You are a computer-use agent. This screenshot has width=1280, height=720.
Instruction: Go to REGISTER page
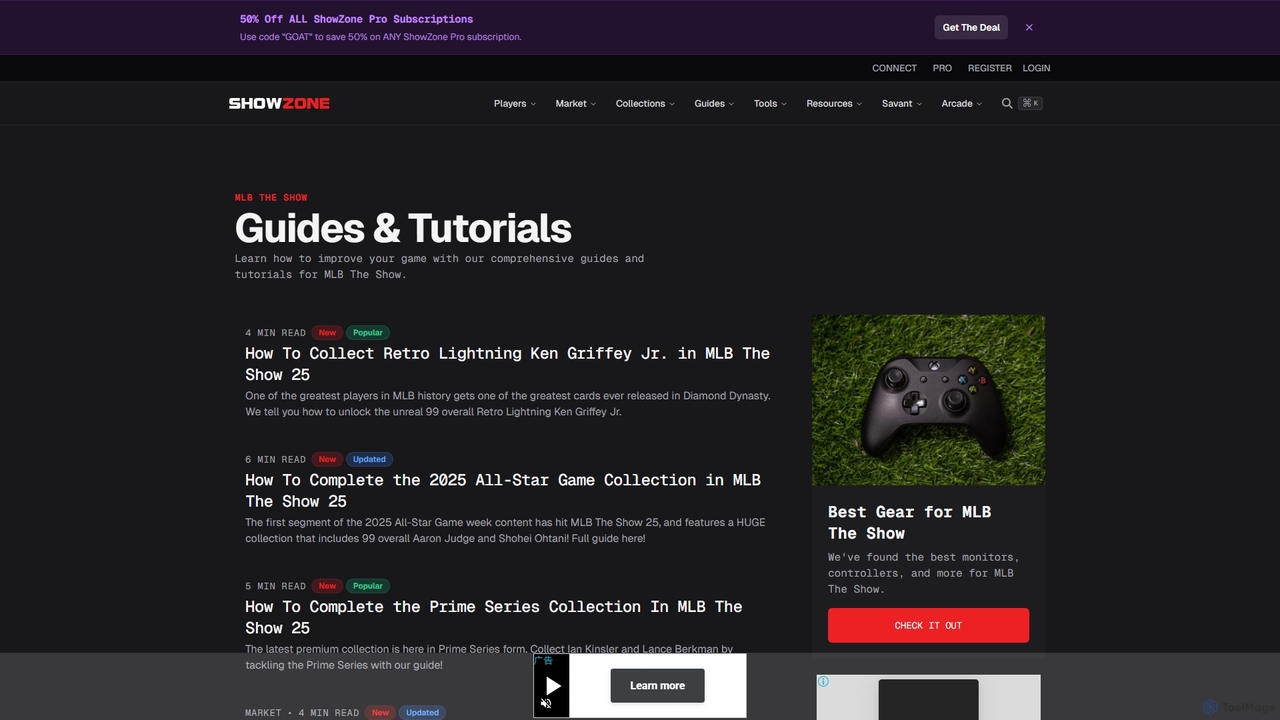point(990,68)
